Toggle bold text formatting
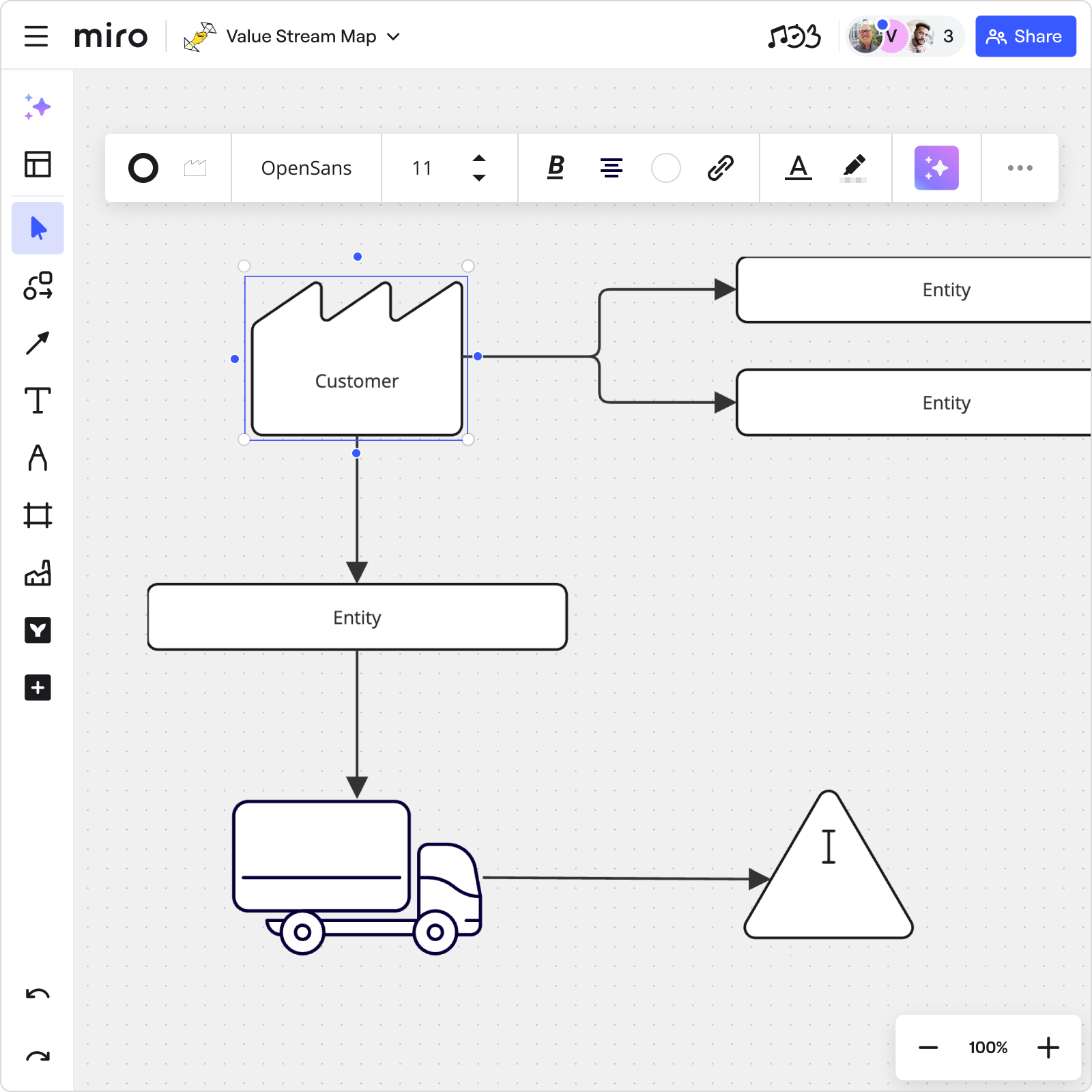This screenshot has width=1092, height=1092. pyautogui.click(x=556, y=168)
